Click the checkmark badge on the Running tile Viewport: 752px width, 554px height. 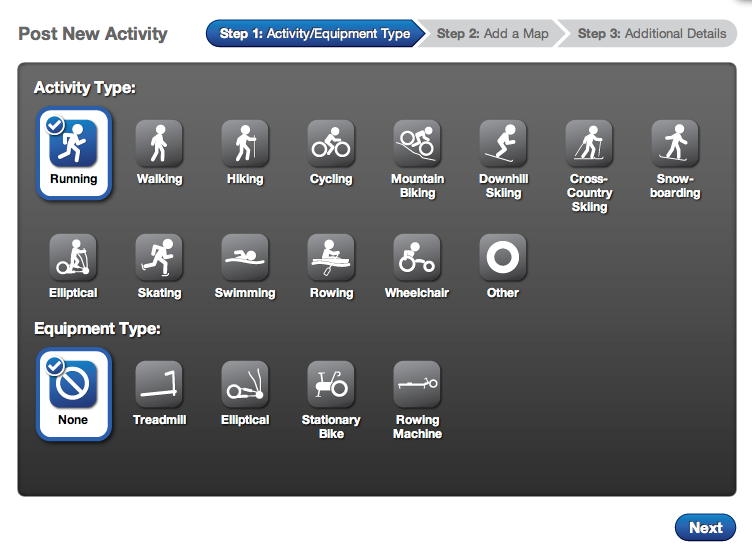tap(55, 125)
